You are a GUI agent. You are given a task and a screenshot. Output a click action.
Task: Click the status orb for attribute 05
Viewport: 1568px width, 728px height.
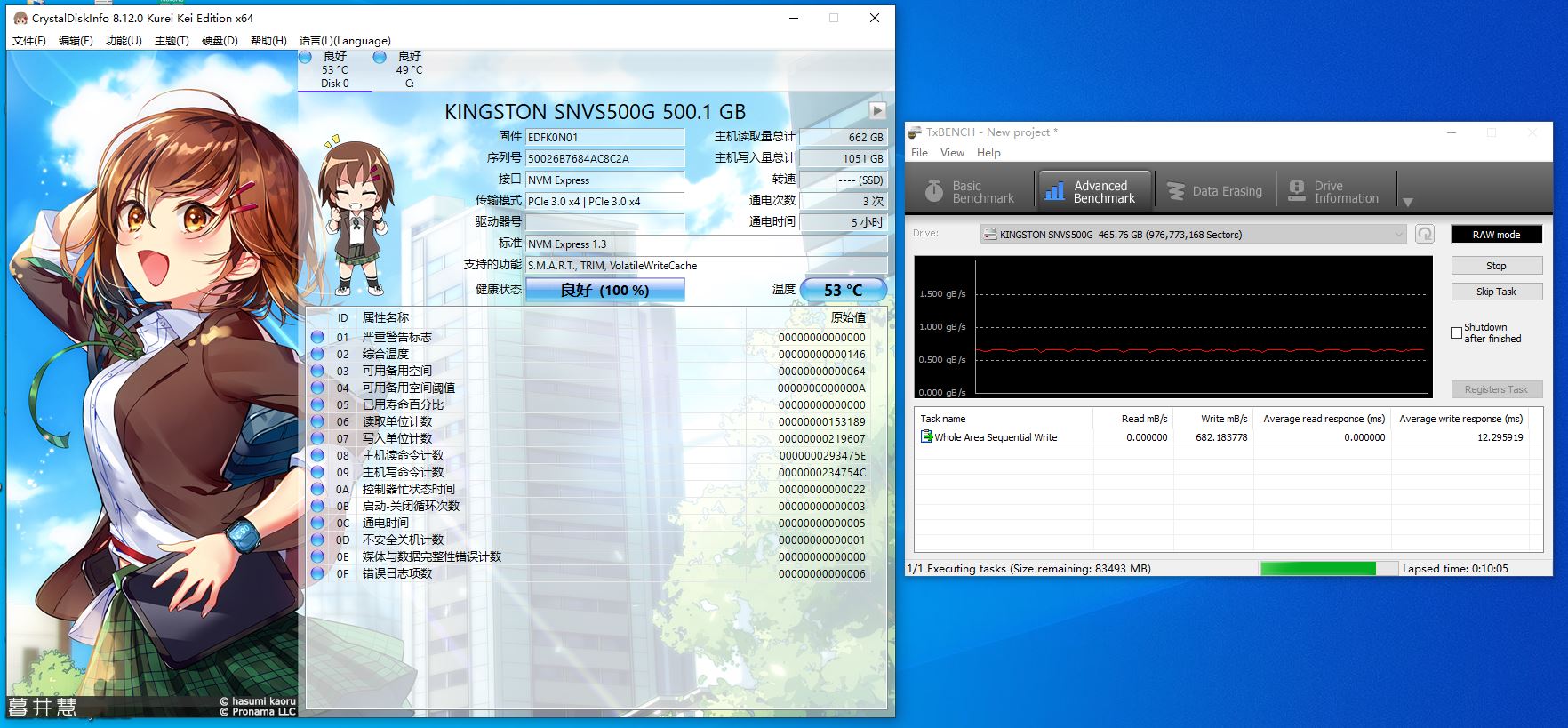point(317,404)
